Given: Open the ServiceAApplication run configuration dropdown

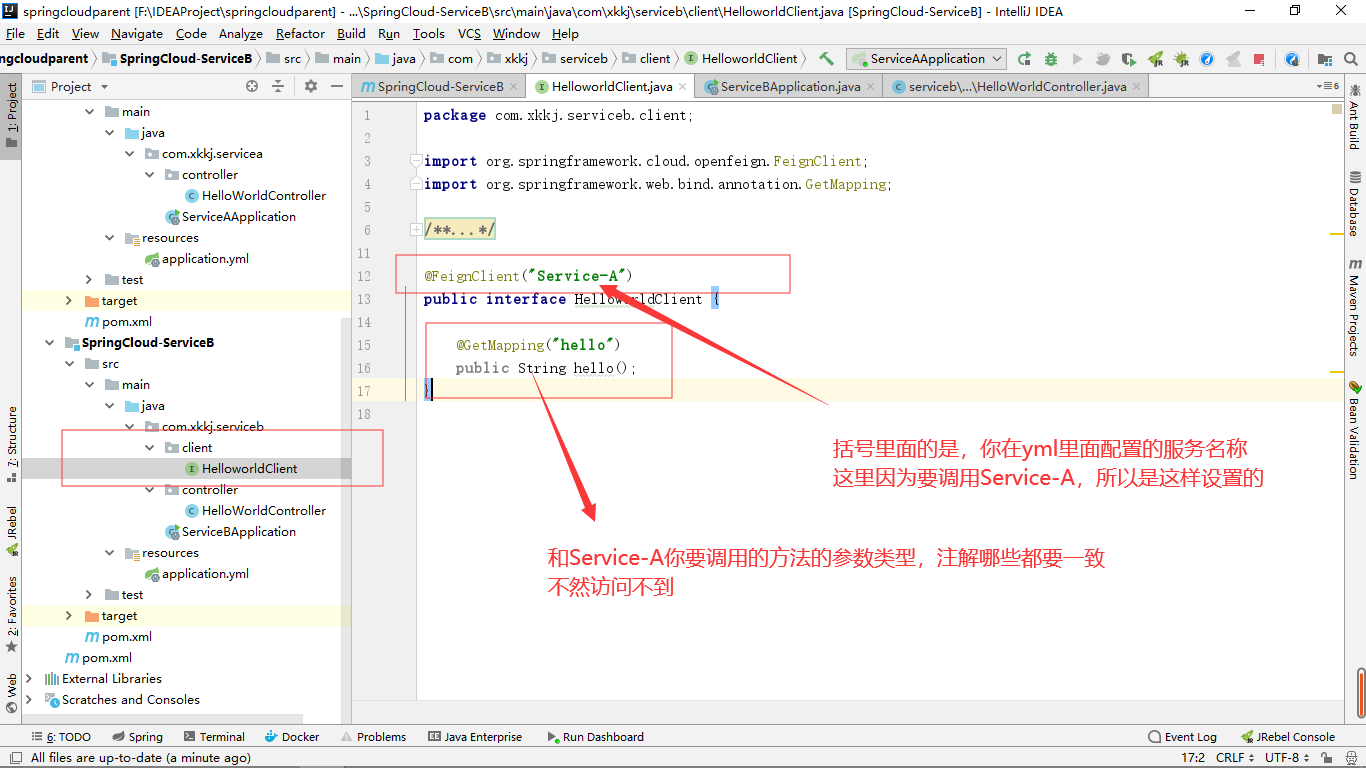Looking at the screenshot, I should pos(926,59).
